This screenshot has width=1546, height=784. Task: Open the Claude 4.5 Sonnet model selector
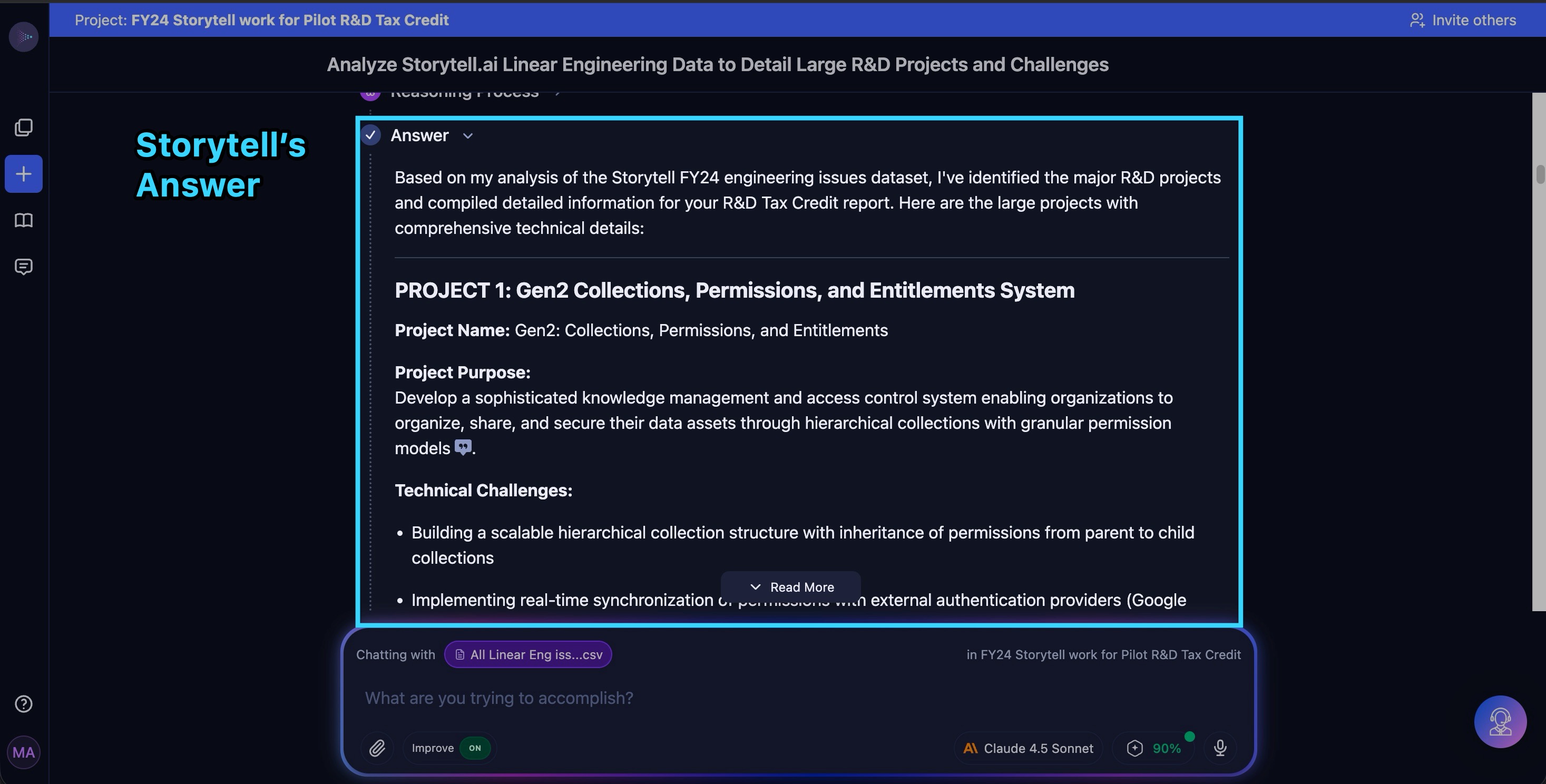(x=1029, y=748)
